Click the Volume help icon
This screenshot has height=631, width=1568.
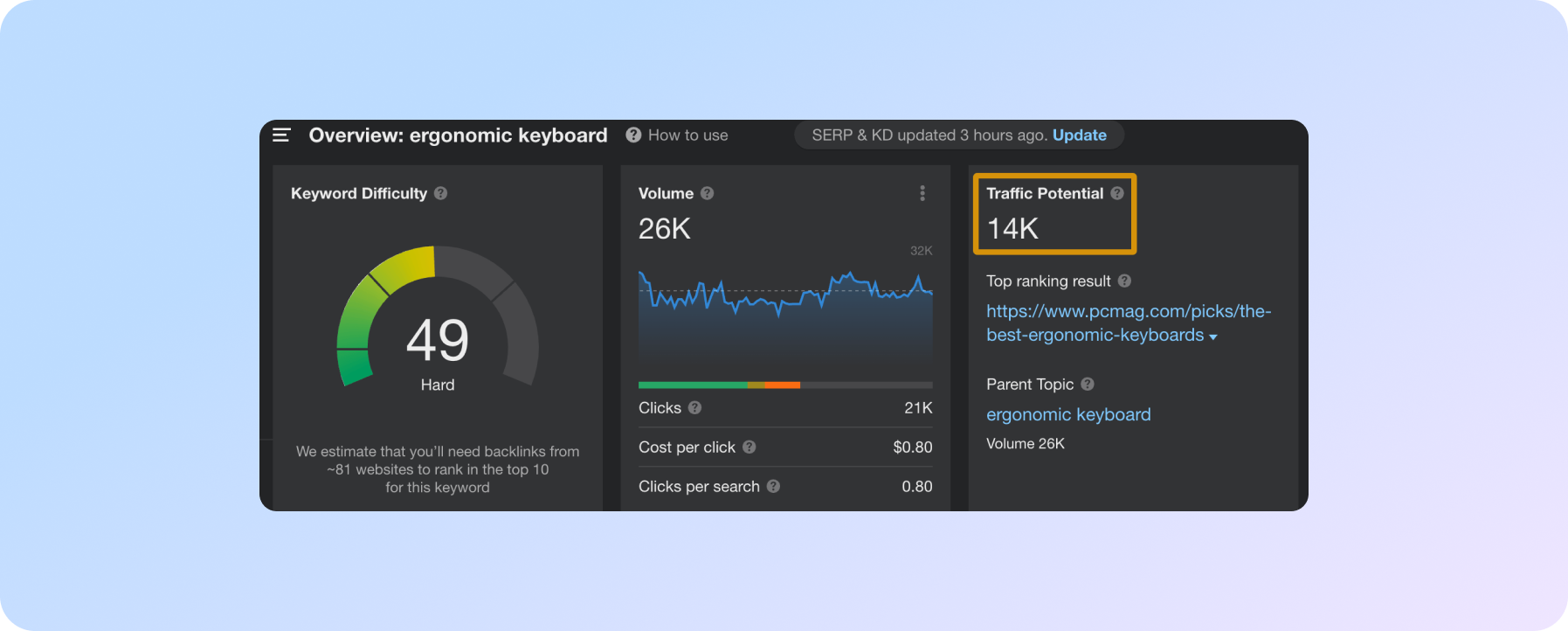pyautogui.click(x=707, y=193)
